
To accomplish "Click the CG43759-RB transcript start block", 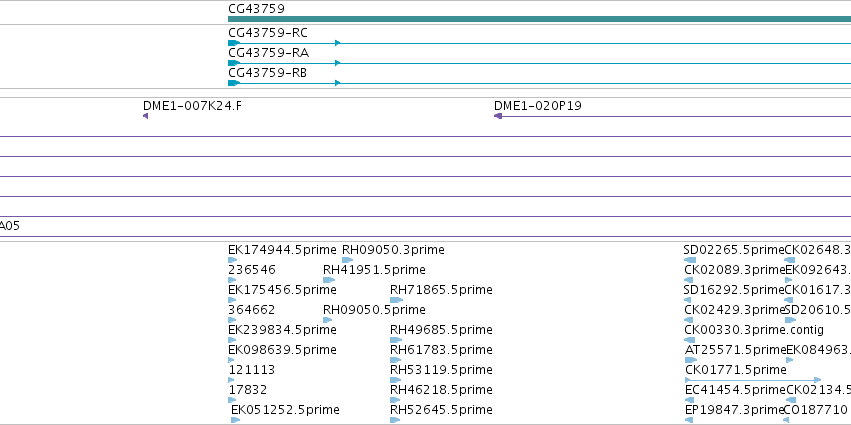I will [x=234, y=83].
